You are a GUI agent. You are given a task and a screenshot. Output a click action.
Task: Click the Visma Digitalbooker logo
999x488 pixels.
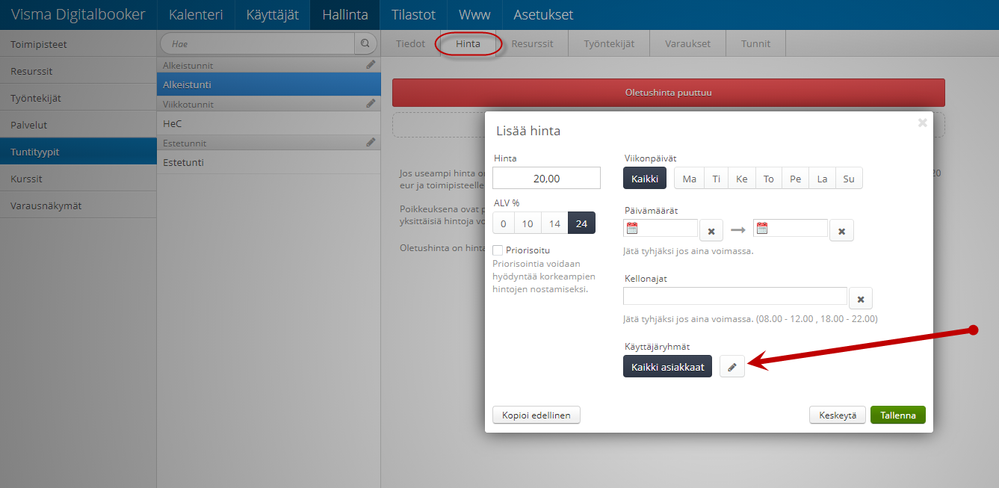pyautogui.click(x=78, y=15)
